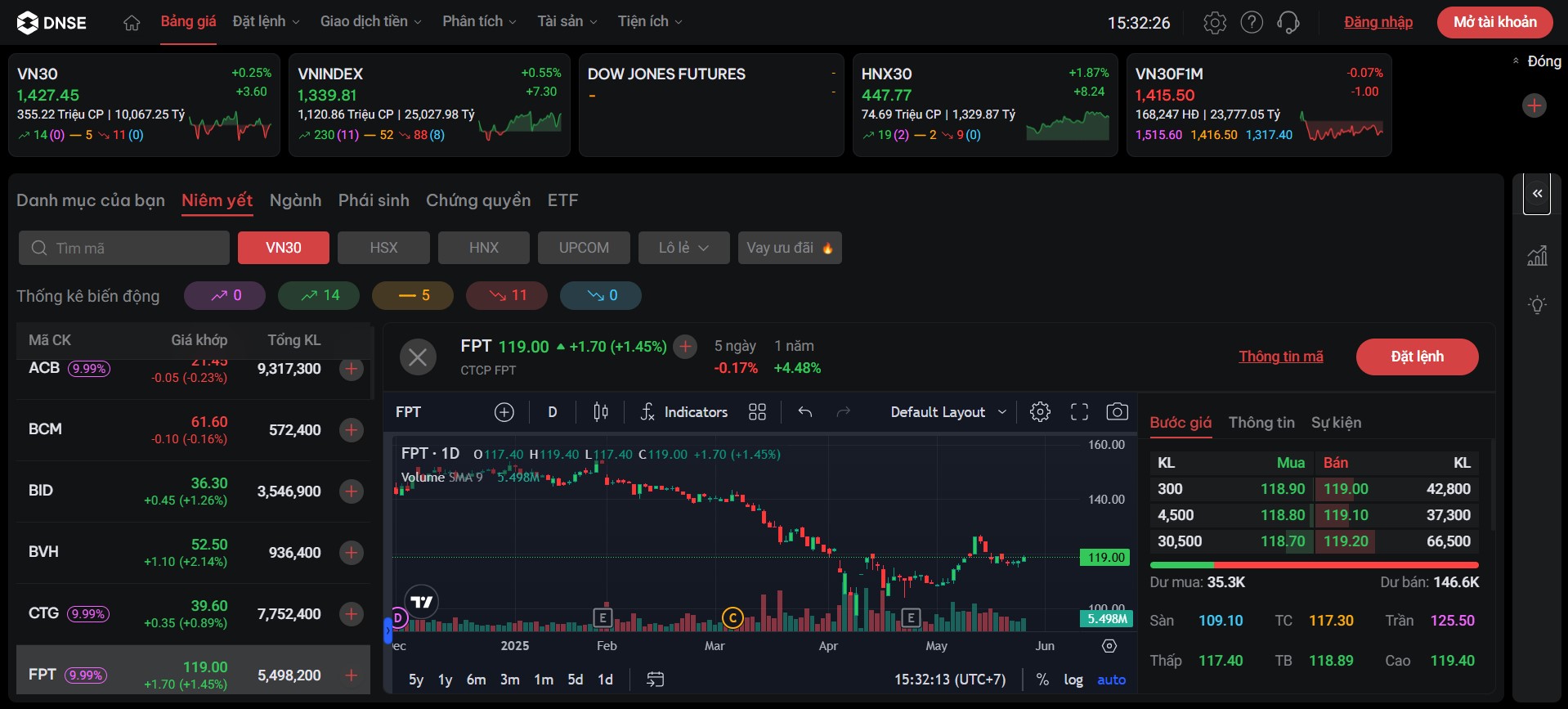Add BVH row plus icon
This screenshot has width=1568, height=709.
point(352,553)
